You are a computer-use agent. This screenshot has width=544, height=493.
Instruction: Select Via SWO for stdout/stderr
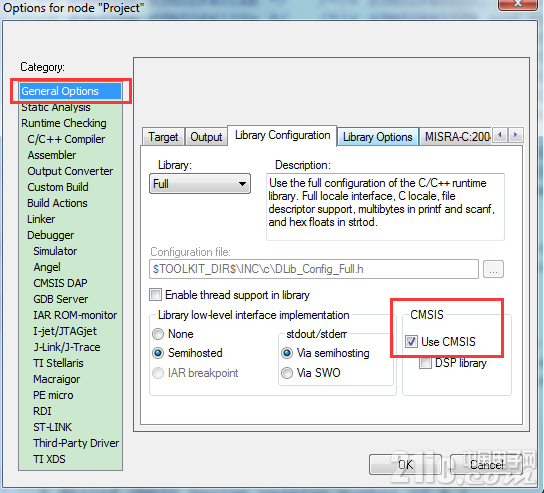click(x=287, y=373)
